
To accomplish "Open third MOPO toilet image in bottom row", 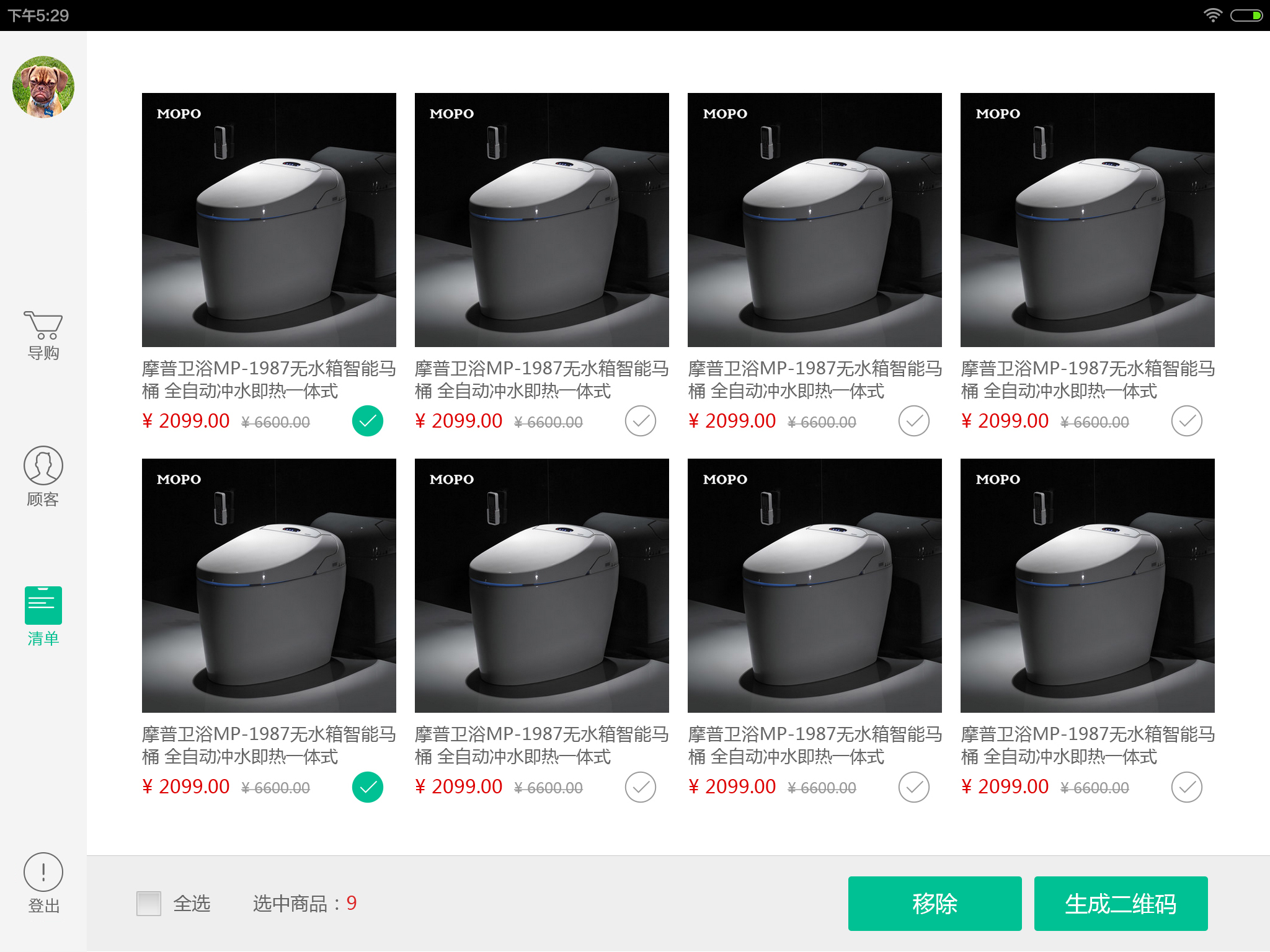I will 815,586.
